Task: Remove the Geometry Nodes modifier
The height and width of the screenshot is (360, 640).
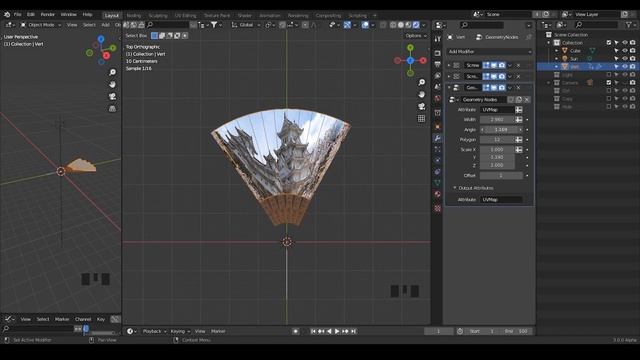Action: click(x=518, y=87)
